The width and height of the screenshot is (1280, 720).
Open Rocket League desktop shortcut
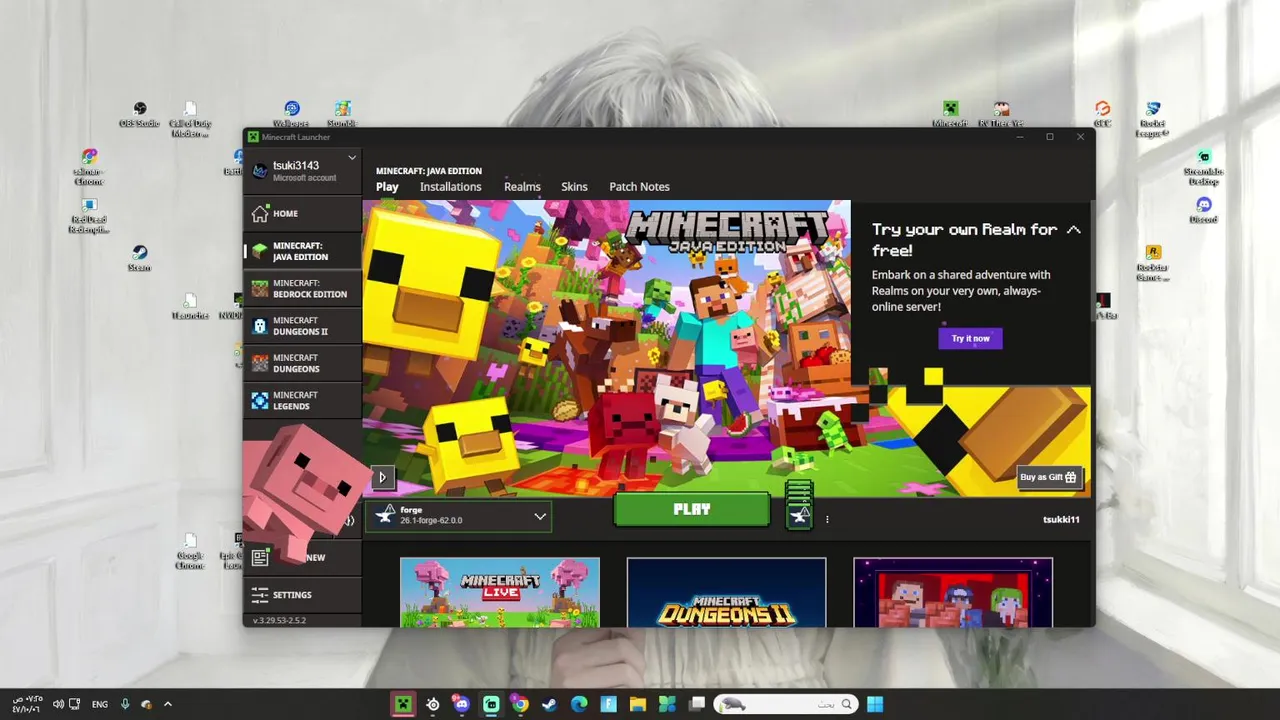(1153, 119)
